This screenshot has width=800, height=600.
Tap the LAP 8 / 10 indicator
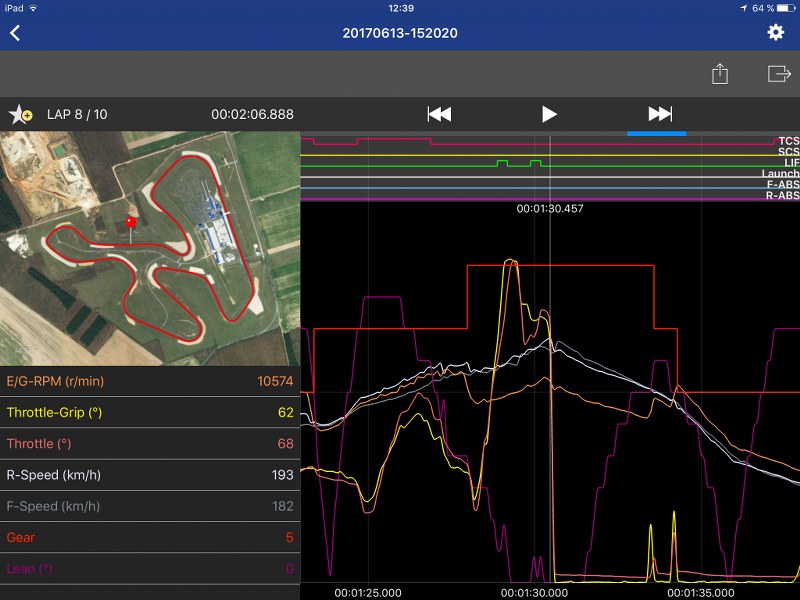click(x=77, y=114)
